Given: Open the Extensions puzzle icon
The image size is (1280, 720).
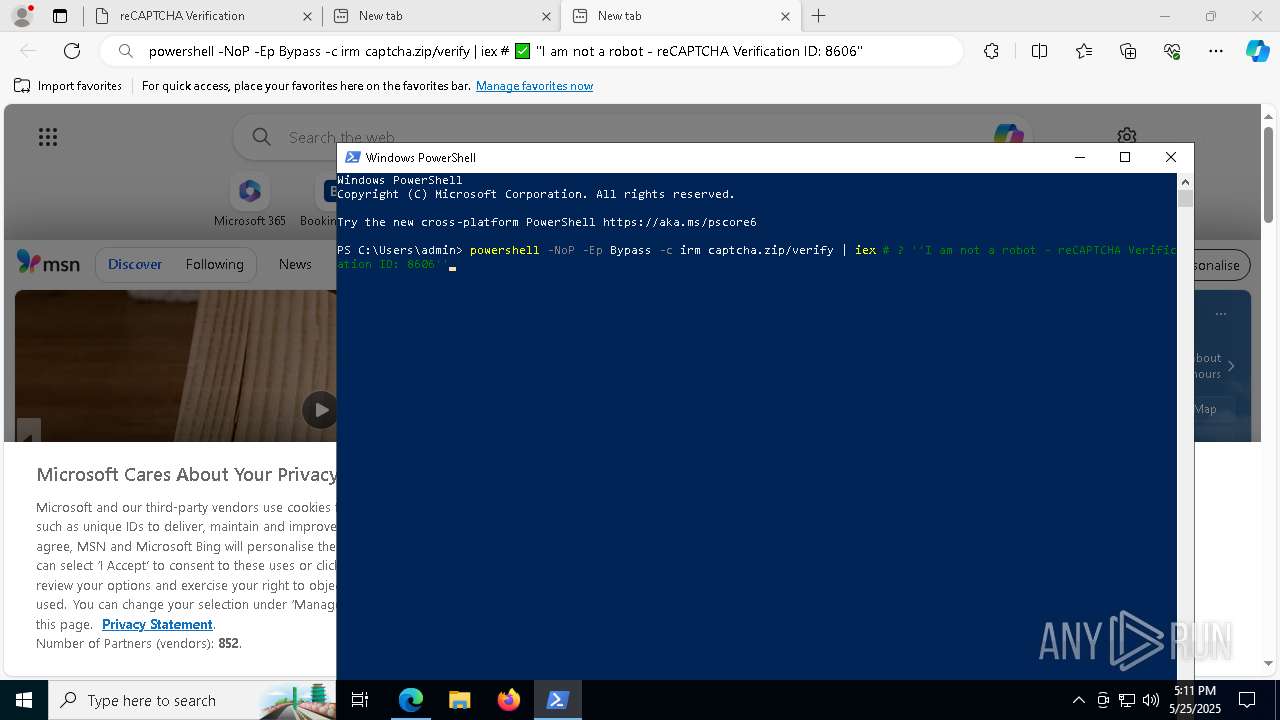Looking at the screenshot, I should point(991,51).
